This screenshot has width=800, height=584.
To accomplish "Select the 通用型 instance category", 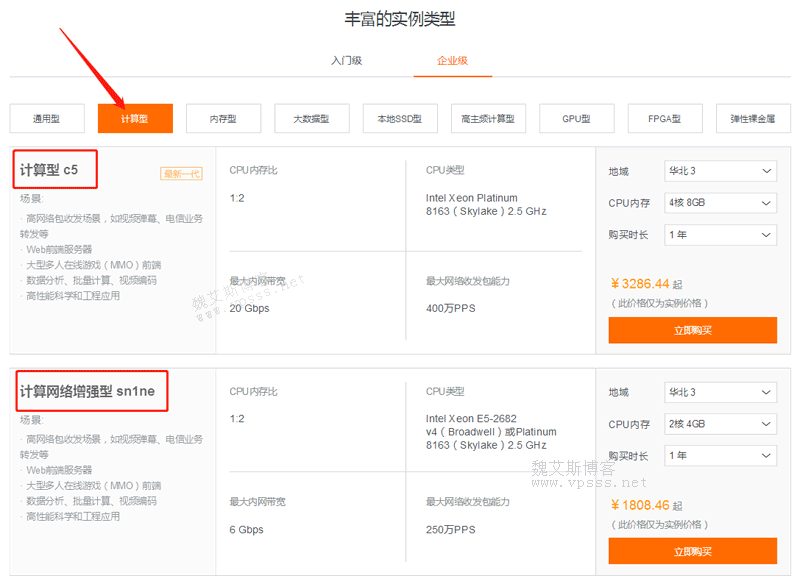I will point(47,119).
